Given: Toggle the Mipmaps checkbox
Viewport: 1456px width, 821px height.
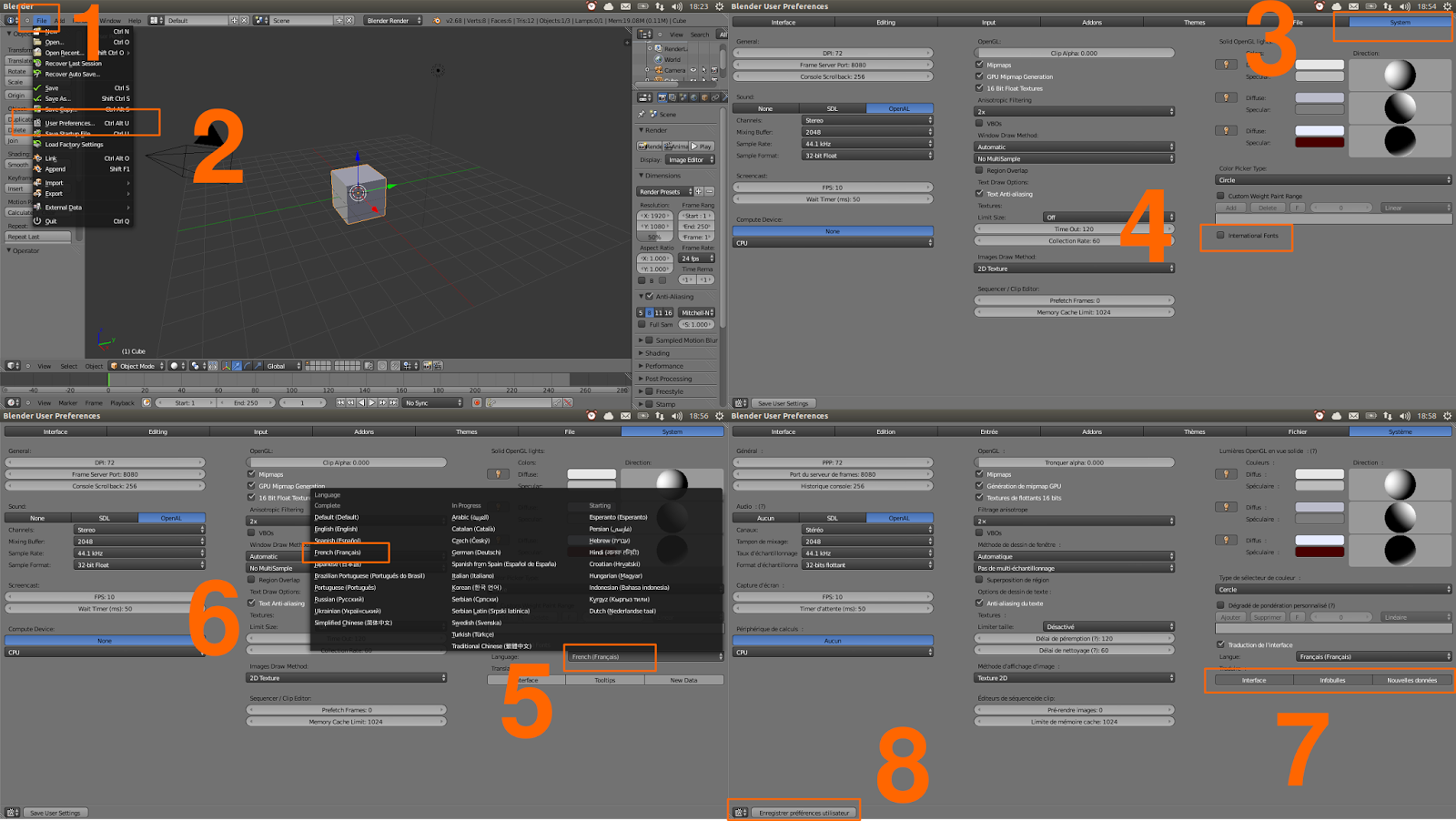Looking at the screenshot, I should coord(977,65).
